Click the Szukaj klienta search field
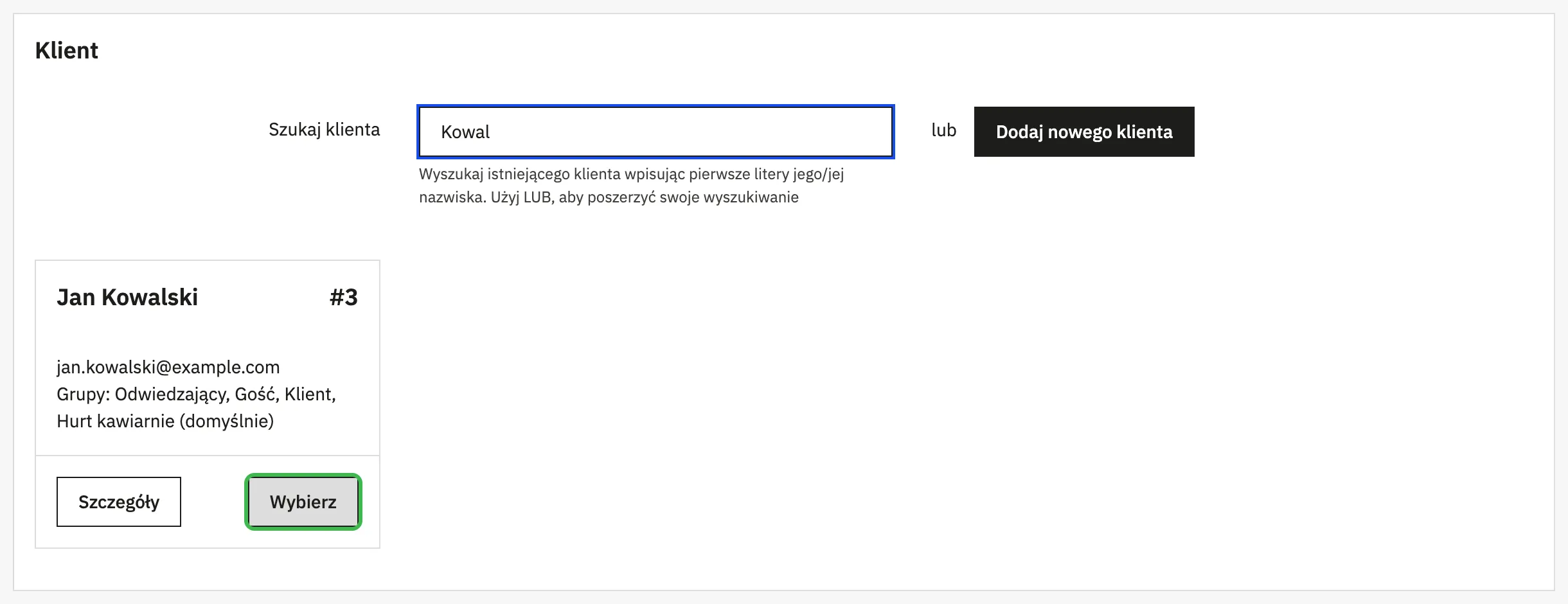1568x604 pixels. click(x=655, y=132)
